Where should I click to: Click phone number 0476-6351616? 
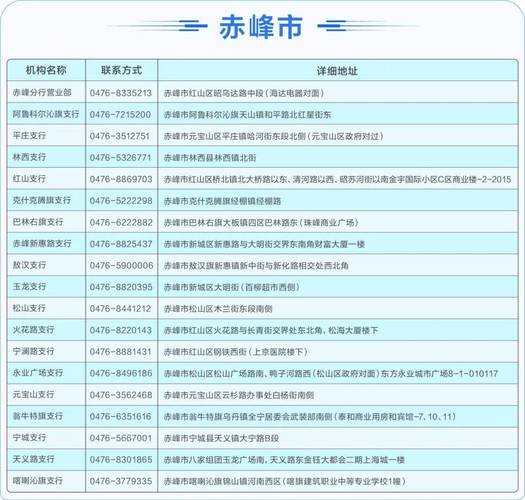[121, 416]
